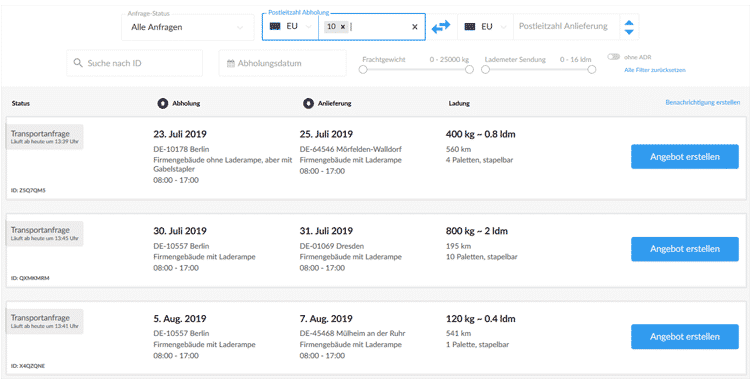Open pickup country EU dropdown
This screenshot has height=383, width=750.
point(291,27)
